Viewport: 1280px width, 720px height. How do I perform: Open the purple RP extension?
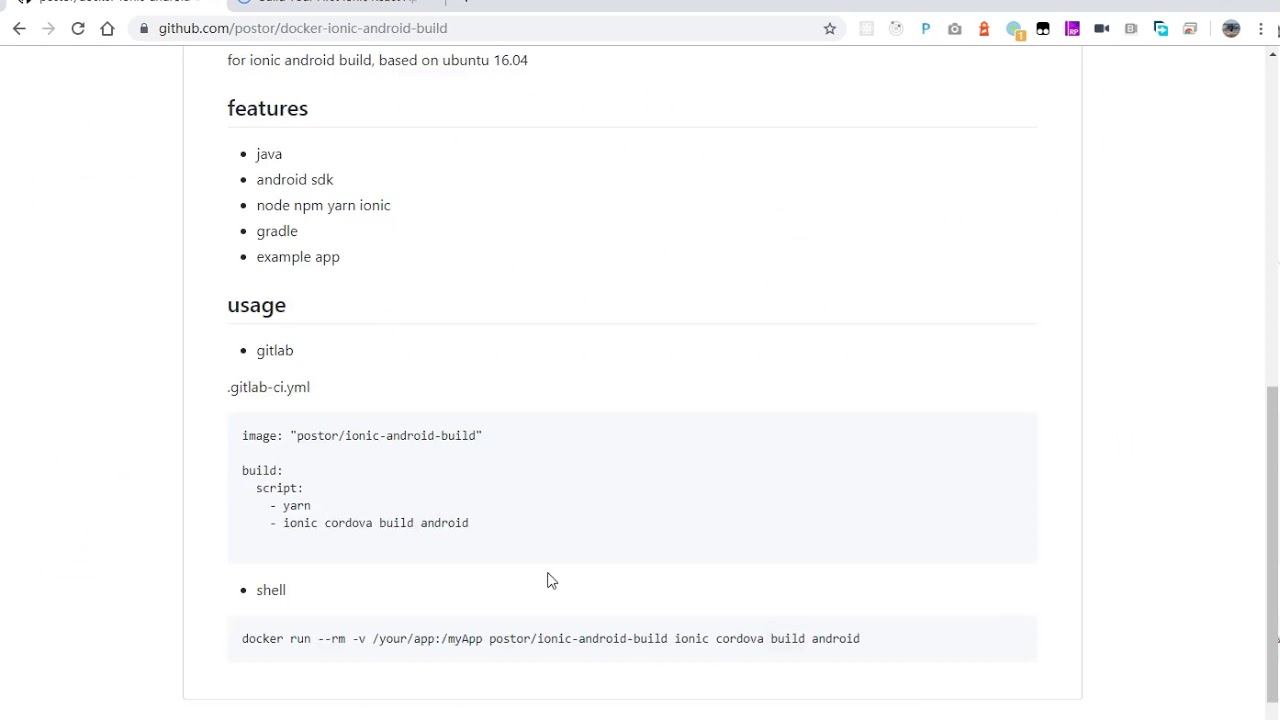tap(1072, 29)
